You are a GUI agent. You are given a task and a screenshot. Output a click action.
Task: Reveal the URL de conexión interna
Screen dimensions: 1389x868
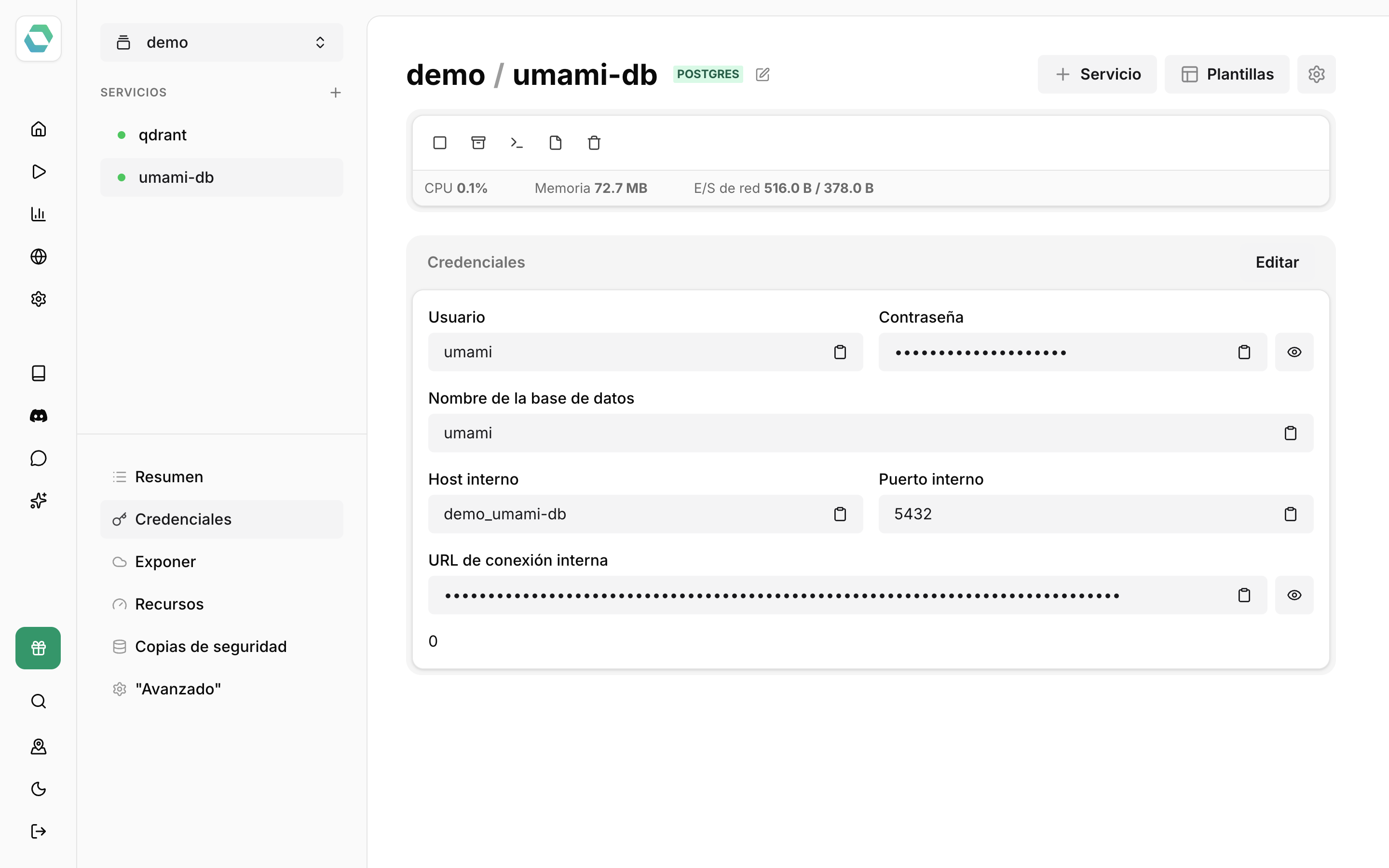[x=1294, y=596]
